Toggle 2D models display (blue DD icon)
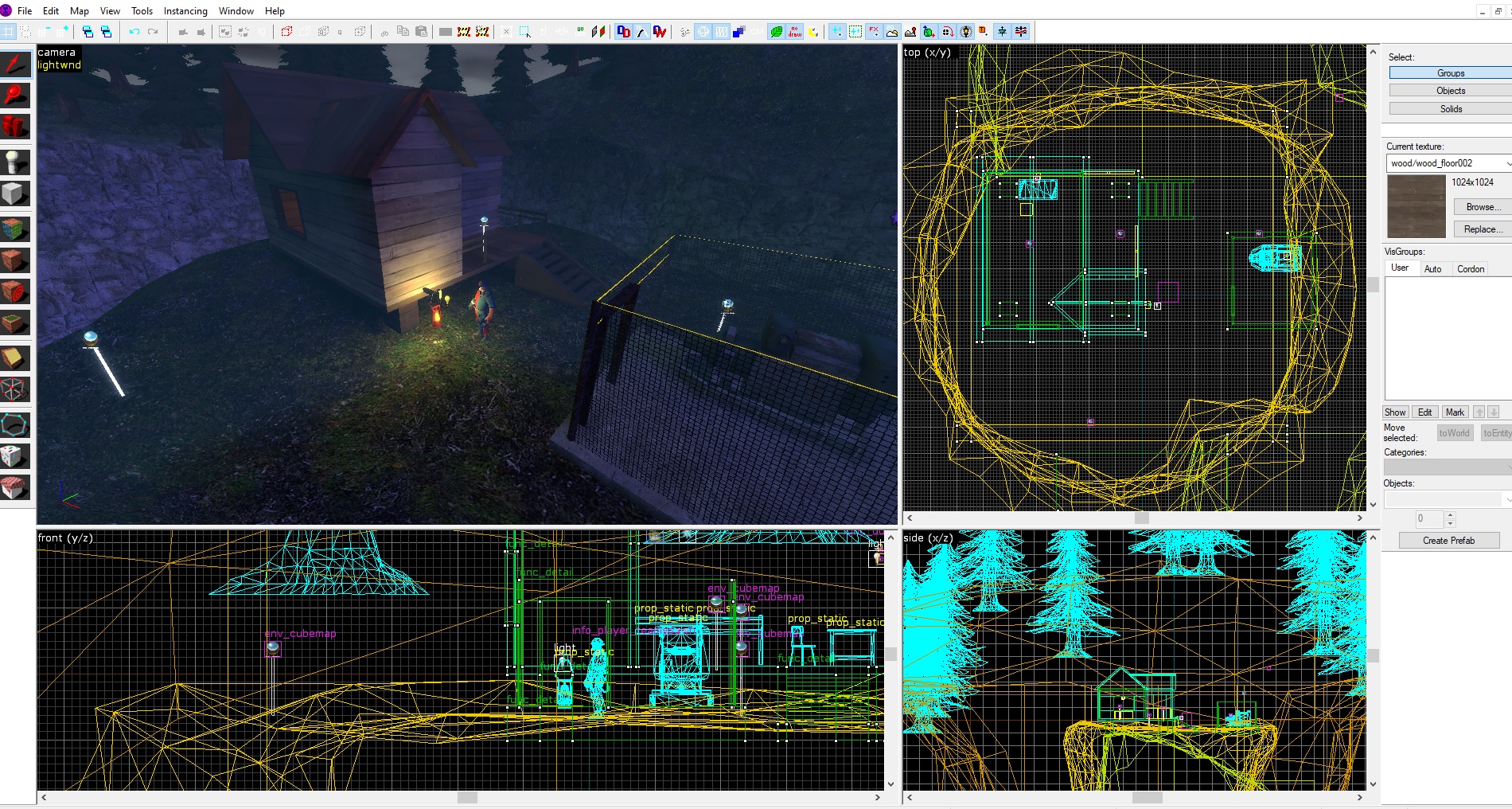 [623, 32]
